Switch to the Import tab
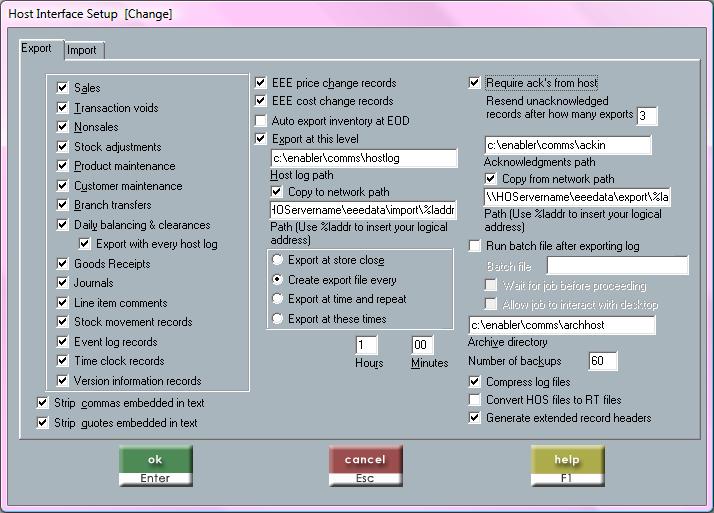This screenshot has height=513, width=714. pyautogui.click(x=84, y=50)
